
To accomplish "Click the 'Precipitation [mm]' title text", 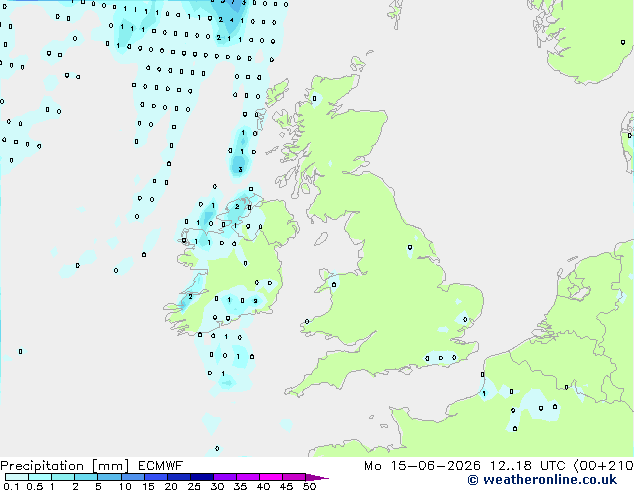I will (64, 466).
